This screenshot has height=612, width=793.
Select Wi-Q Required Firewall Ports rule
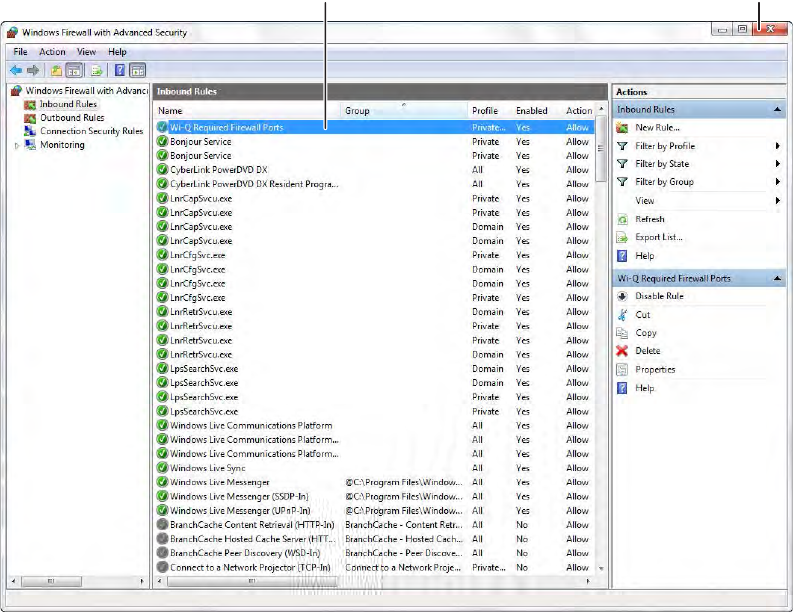coord(374,127)
